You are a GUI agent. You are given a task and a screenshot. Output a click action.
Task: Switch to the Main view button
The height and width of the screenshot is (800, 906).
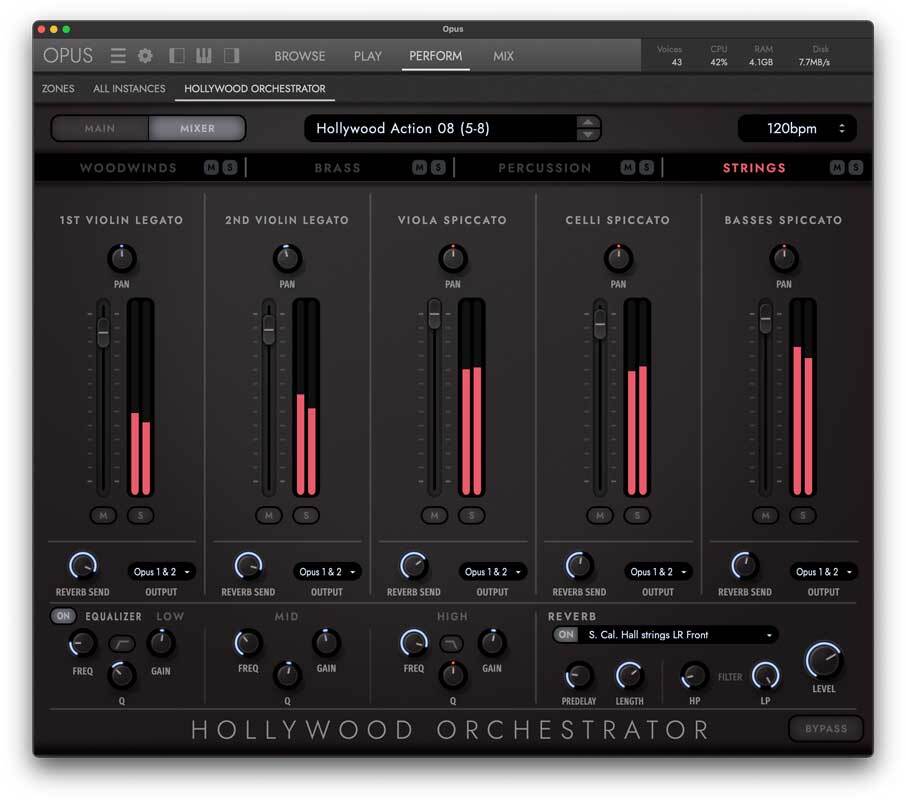point(100,129)
